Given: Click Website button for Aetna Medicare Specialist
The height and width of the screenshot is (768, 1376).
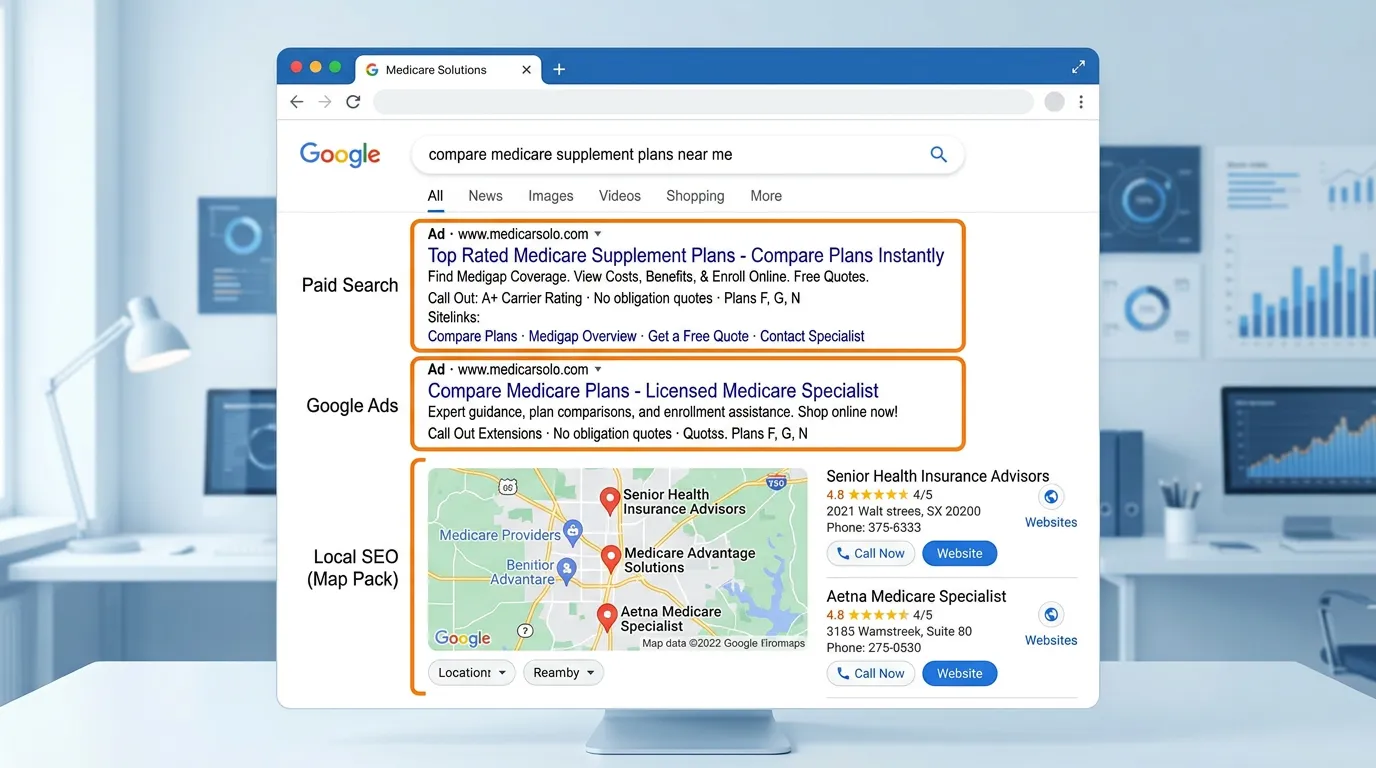Looking at the screenshot, I should (x=959, y=673).
